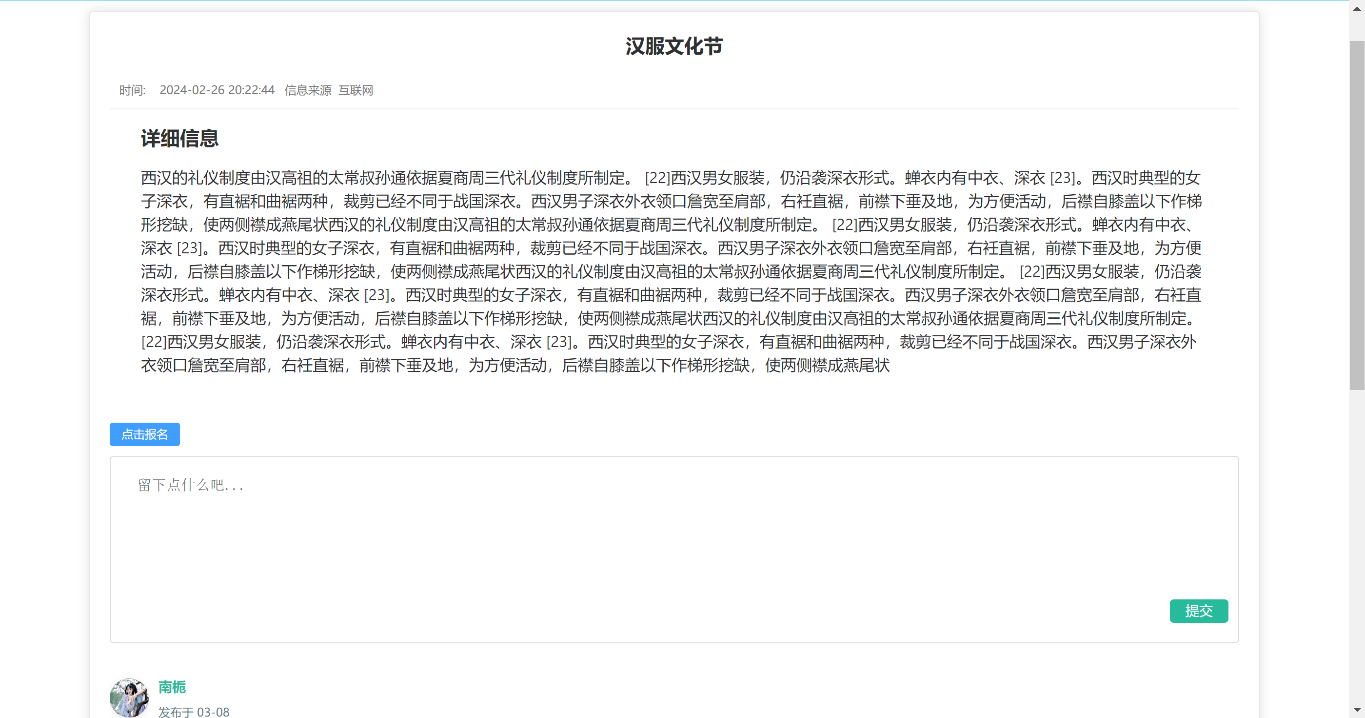The height and width of the screenshot is (718, 1365).
Task: Select the 汉服文化节 title text
Action: coord(674,47)
